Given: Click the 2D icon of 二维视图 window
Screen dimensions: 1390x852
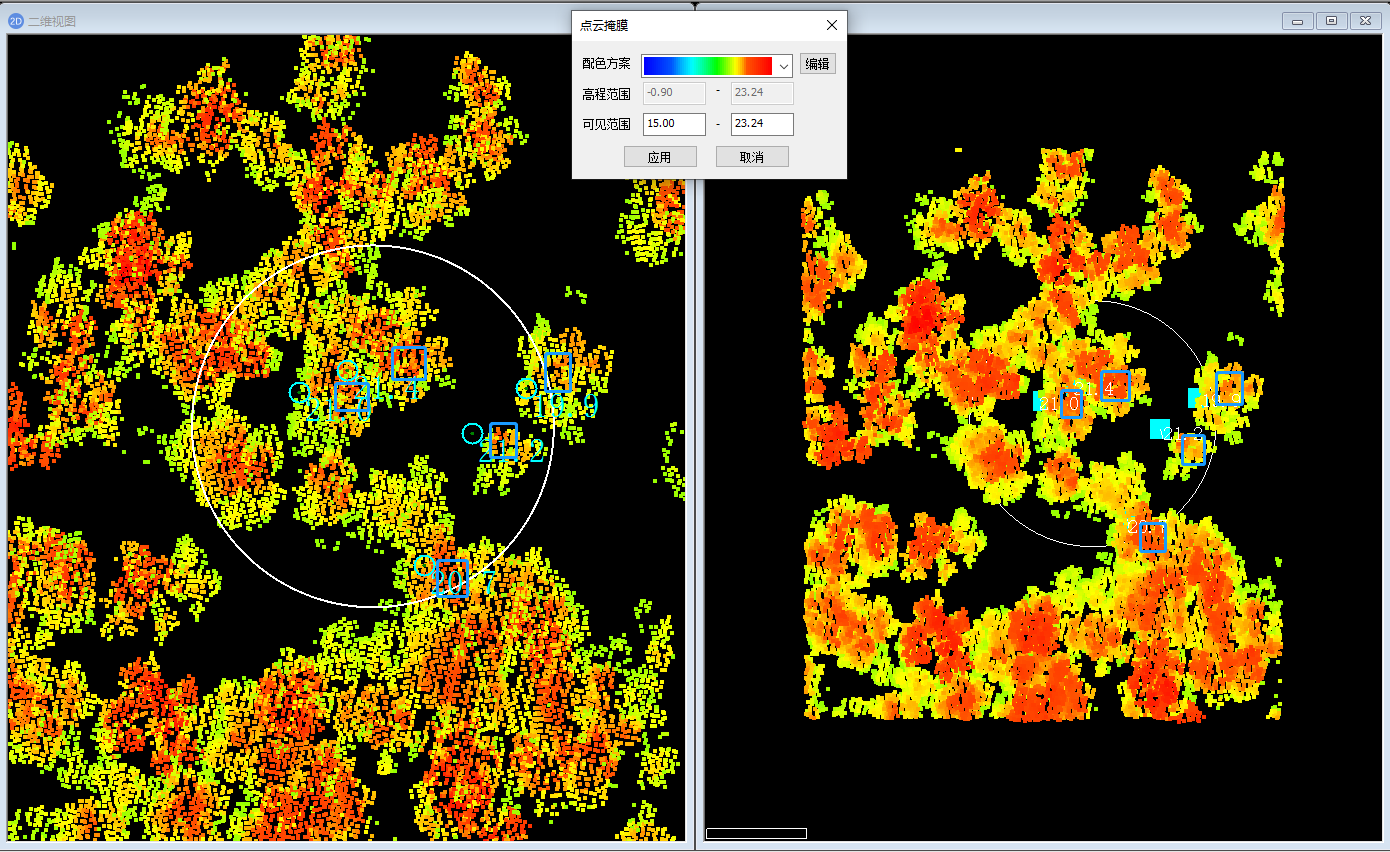Looking at the screenshot, I should click(x=15, y=21).
